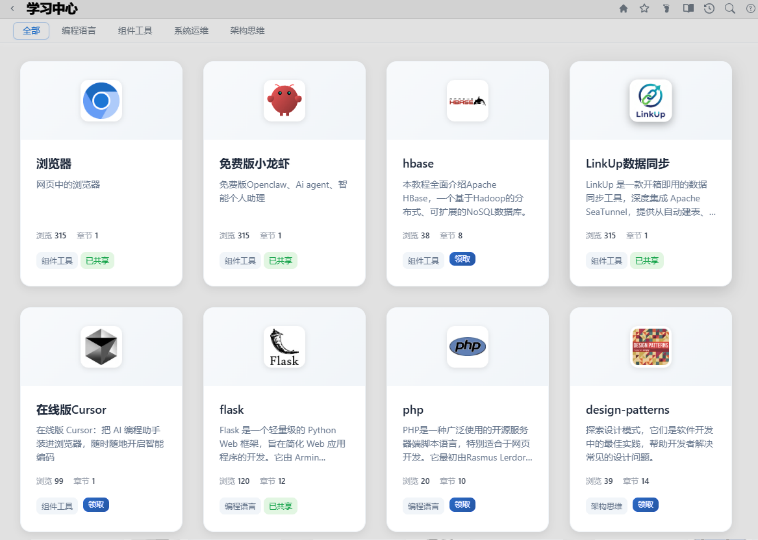Screen dimensions: 758x540
Task: Click 组件工具 tag on 在线版Cursor card
Action: click(x=57, y=506)
